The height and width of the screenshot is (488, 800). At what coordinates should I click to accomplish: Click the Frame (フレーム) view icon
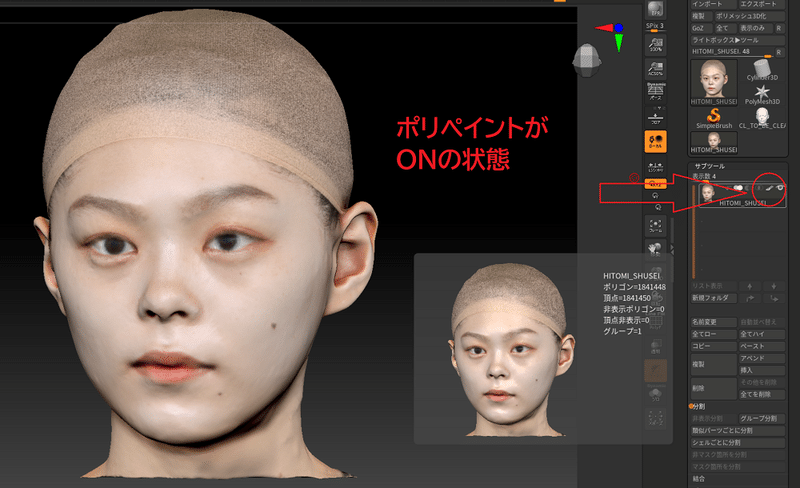(x=656, y=226)
